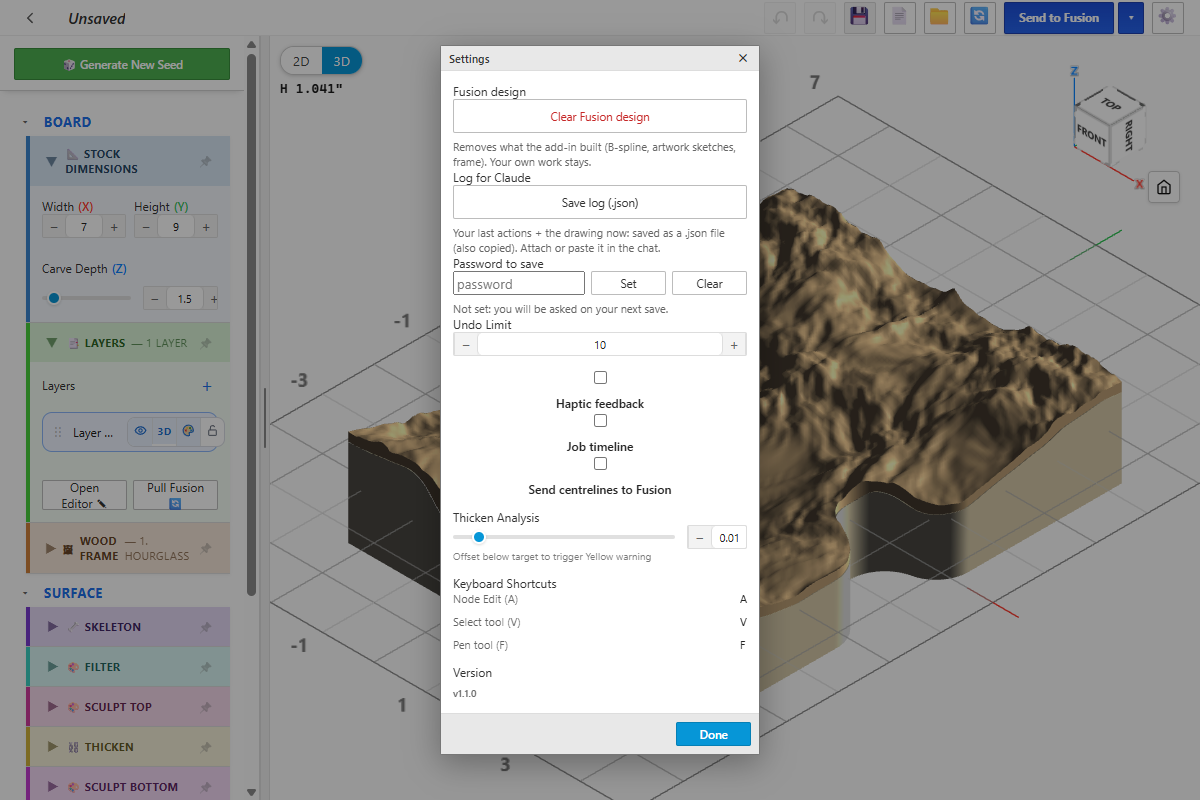This screenshot has width=1200, height=800.
Task: Expand the Thicken section
Action: click(52, 747)
